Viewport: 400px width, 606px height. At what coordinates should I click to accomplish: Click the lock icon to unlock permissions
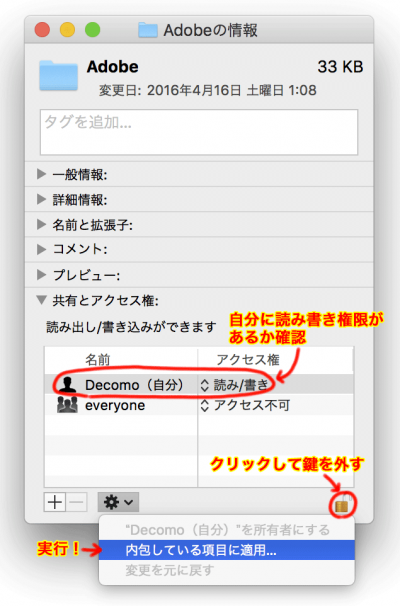click(x=342, y=504)
